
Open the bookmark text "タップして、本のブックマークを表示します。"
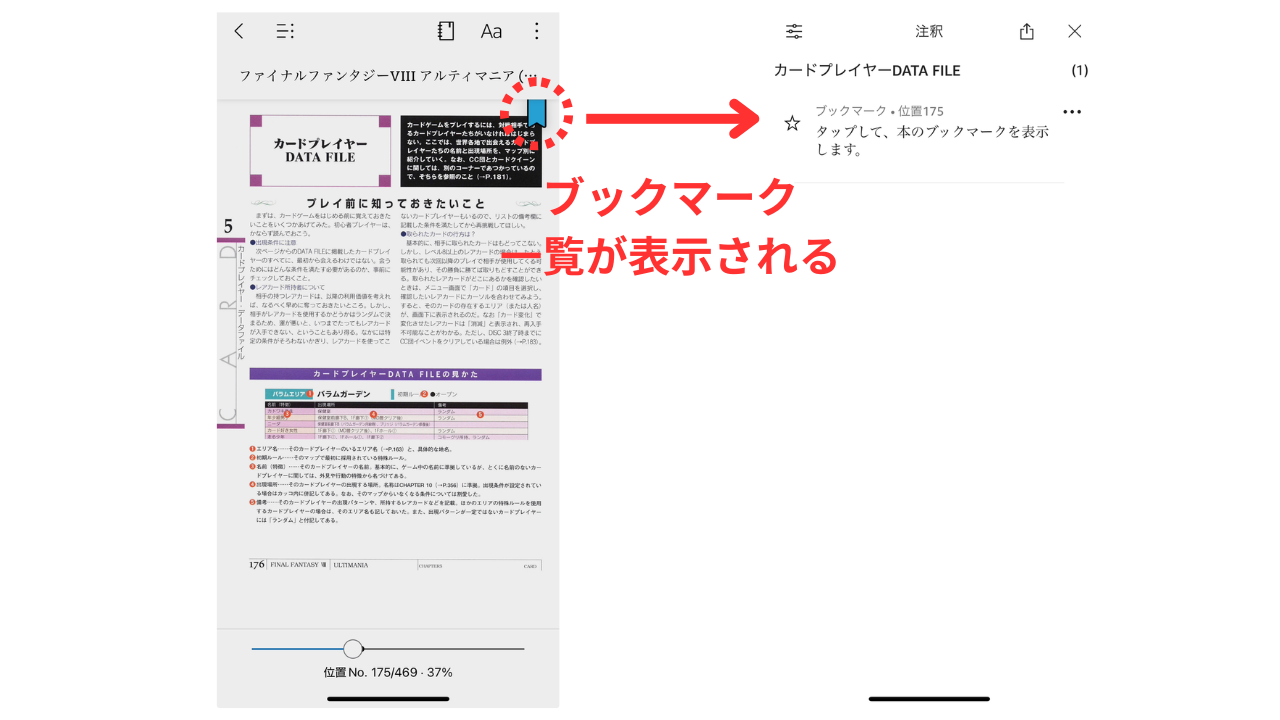[x=932, y=141]
